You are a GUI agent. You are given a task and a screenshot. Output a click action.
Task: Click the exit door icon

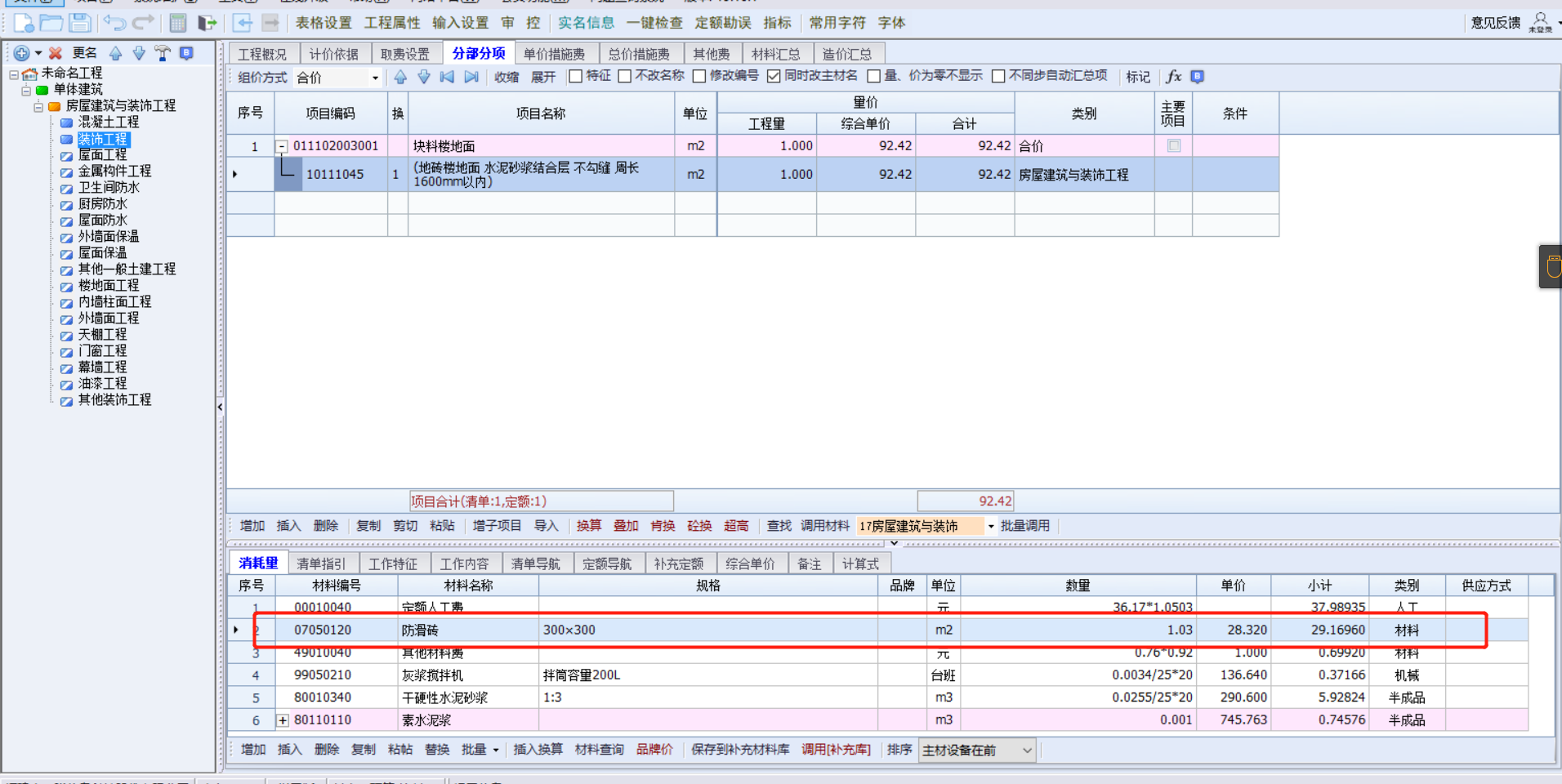[x=208, y=23]
